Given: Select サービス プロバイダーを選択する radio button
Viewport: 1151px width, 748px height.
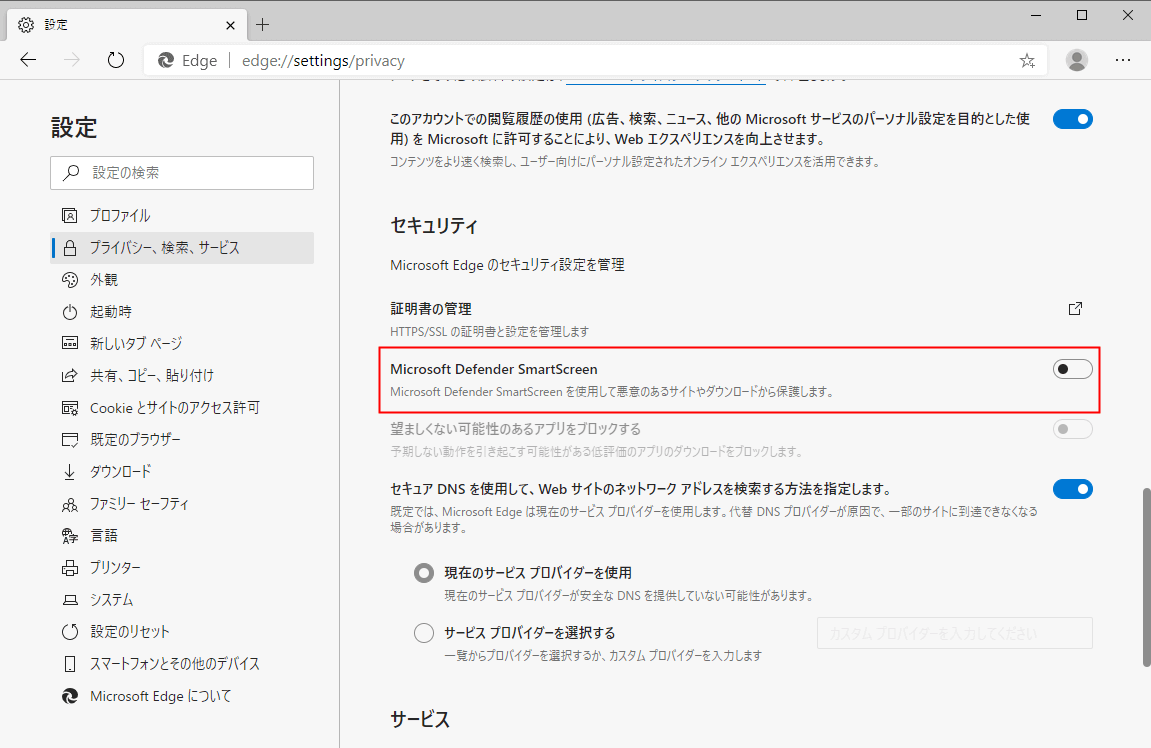Looking at the screenshot, I should pyautogui.click(x=424, y=633).
